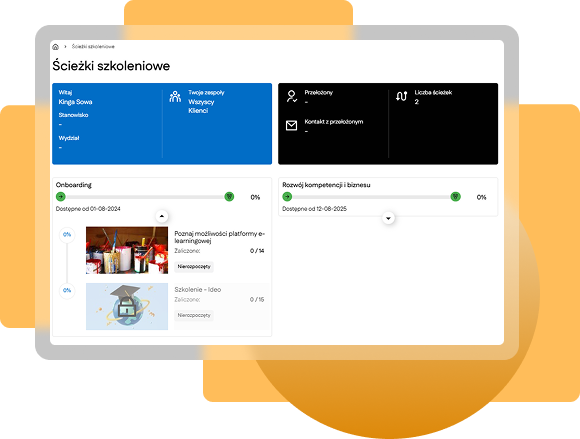Click the paths count route icon
Image resolution: width=580 pixels, height=439 pixels.
click(401, 96)
